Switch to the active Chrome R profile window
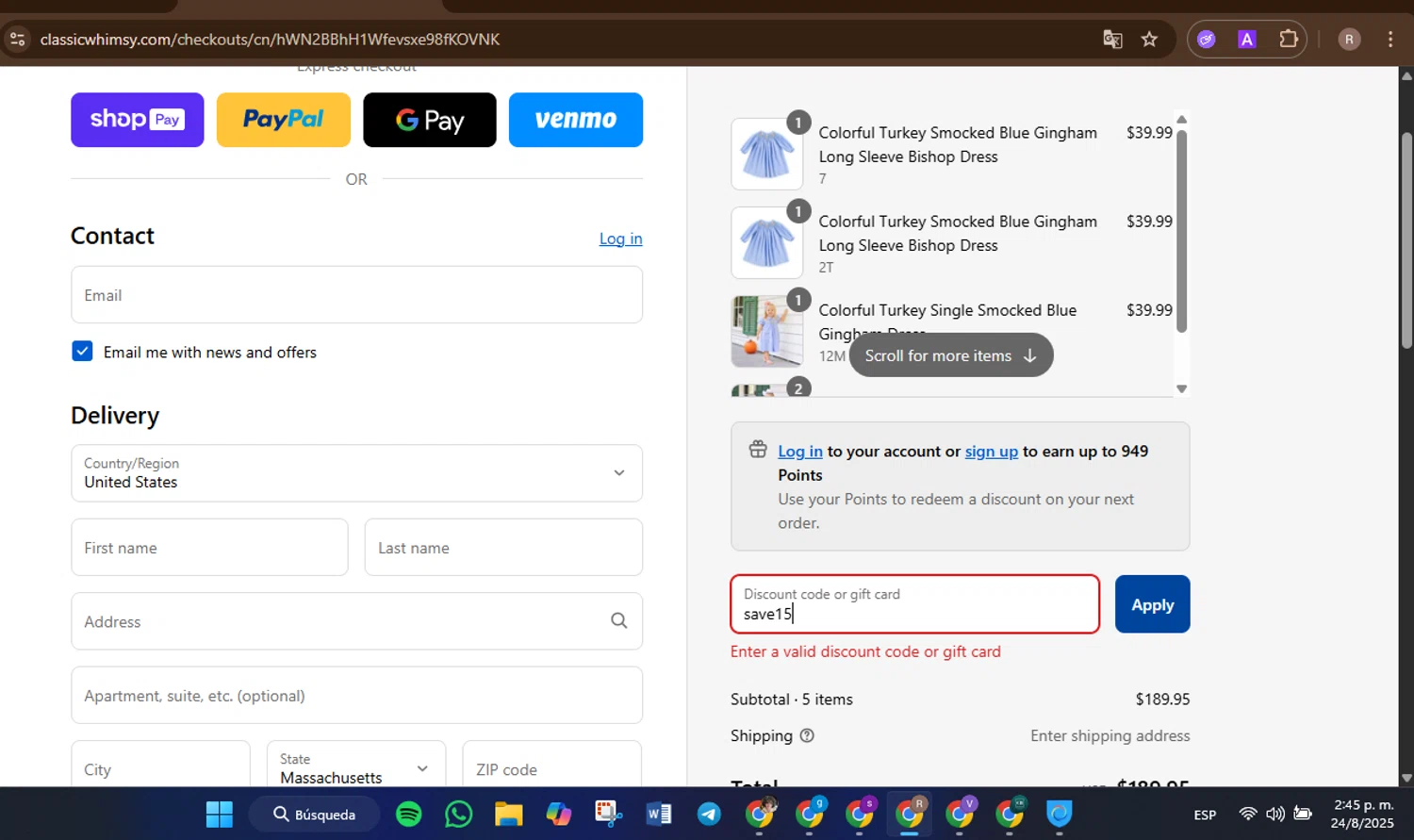The height and width of the screenshot is (840, 1414). (x=910, y=814)
